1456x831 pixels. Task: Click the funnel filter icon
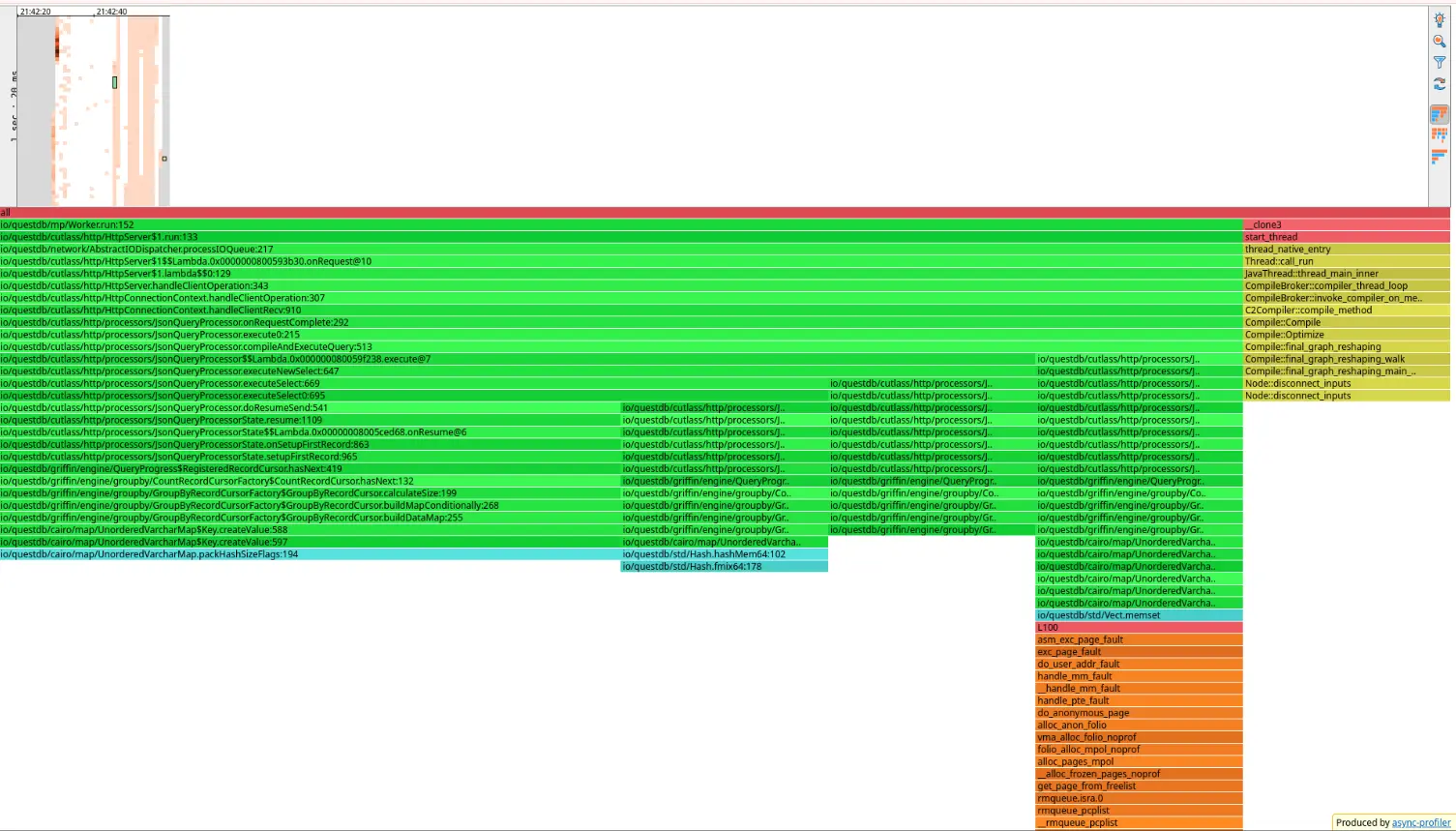point(1439,62)
